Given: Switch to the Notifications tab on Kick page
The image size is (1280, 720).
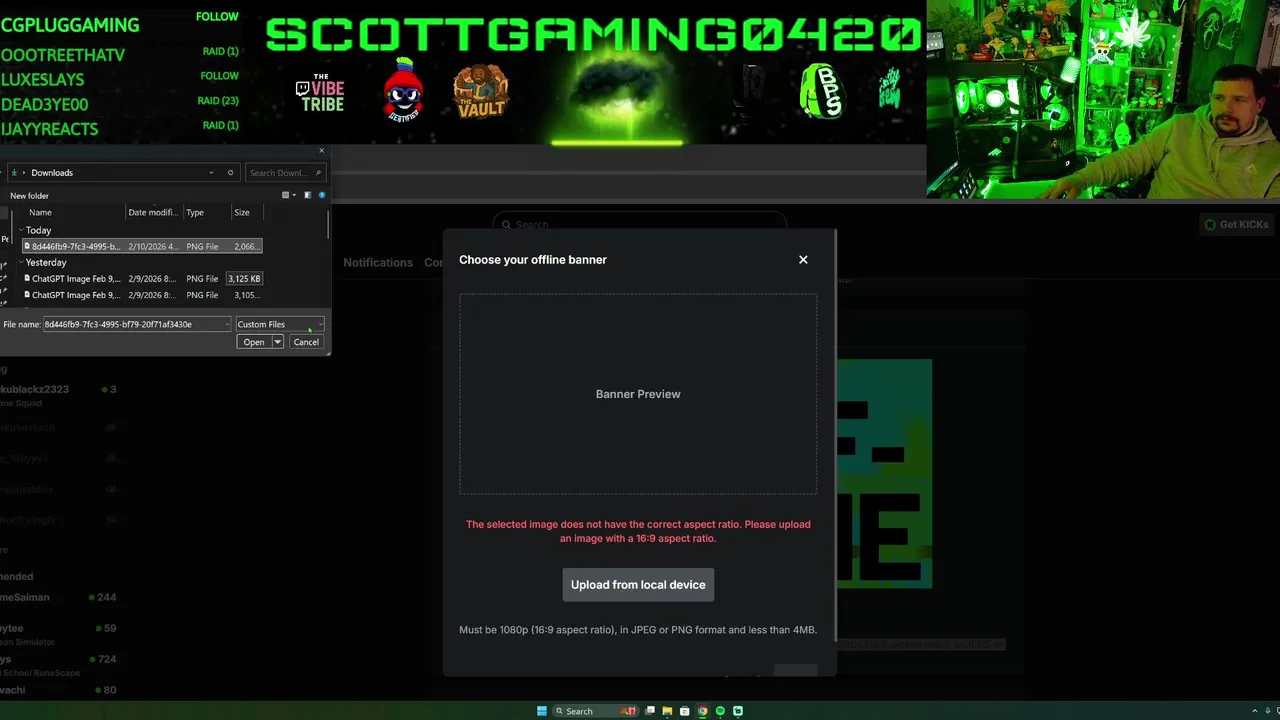Looking at the screenshot, I should (378, 262).
